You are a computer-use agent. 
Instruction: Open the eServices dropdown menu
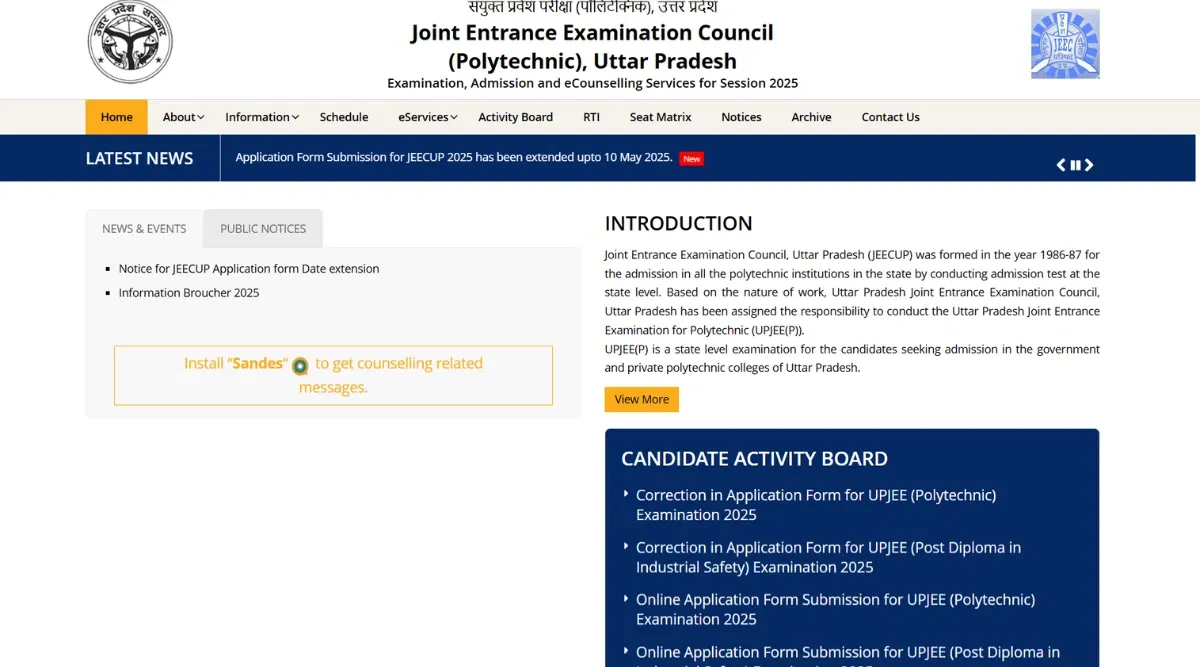[x=427, y=117]
